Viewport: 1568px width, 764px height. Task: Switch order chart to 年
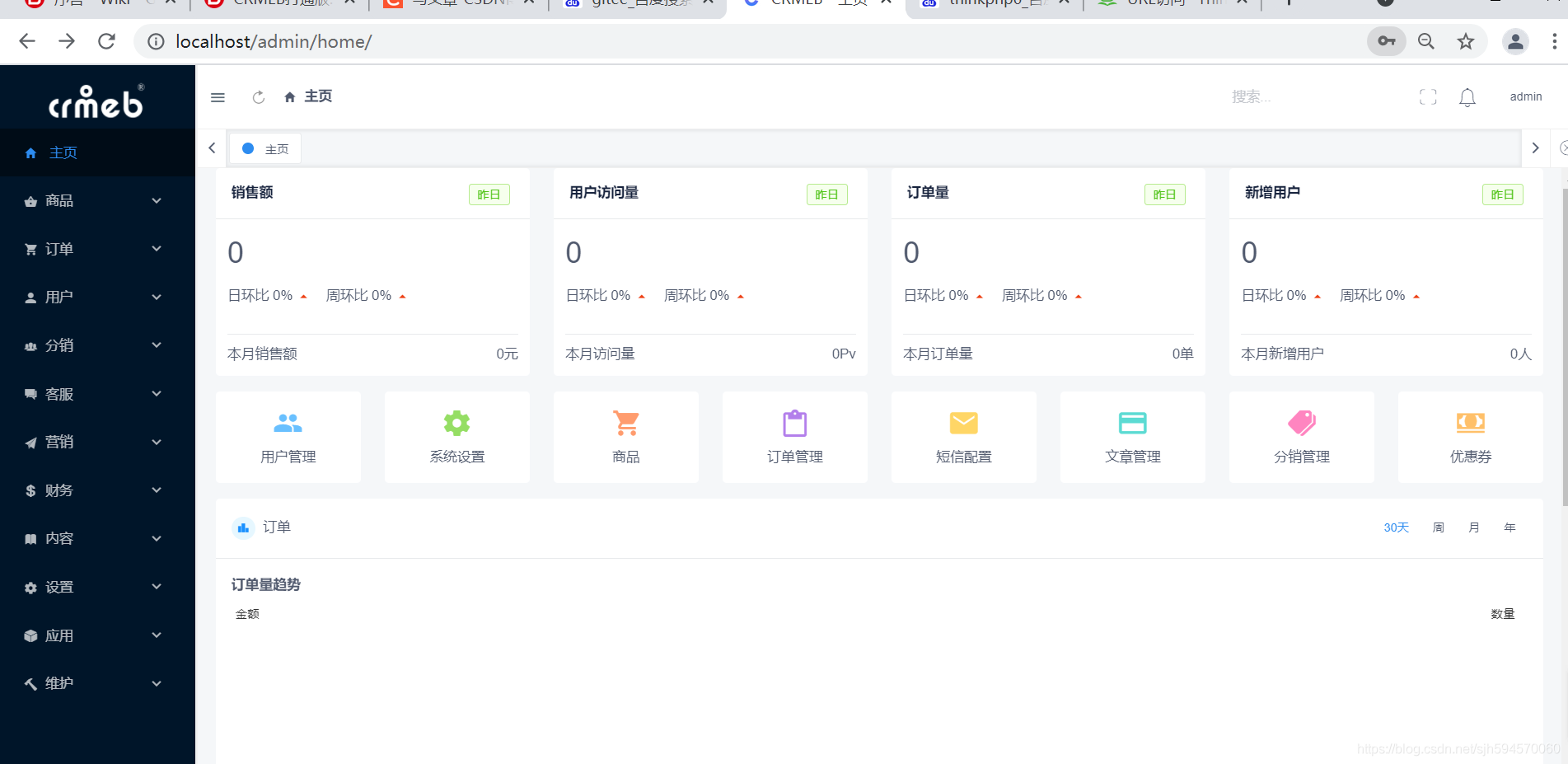[x=1509, y=527]
